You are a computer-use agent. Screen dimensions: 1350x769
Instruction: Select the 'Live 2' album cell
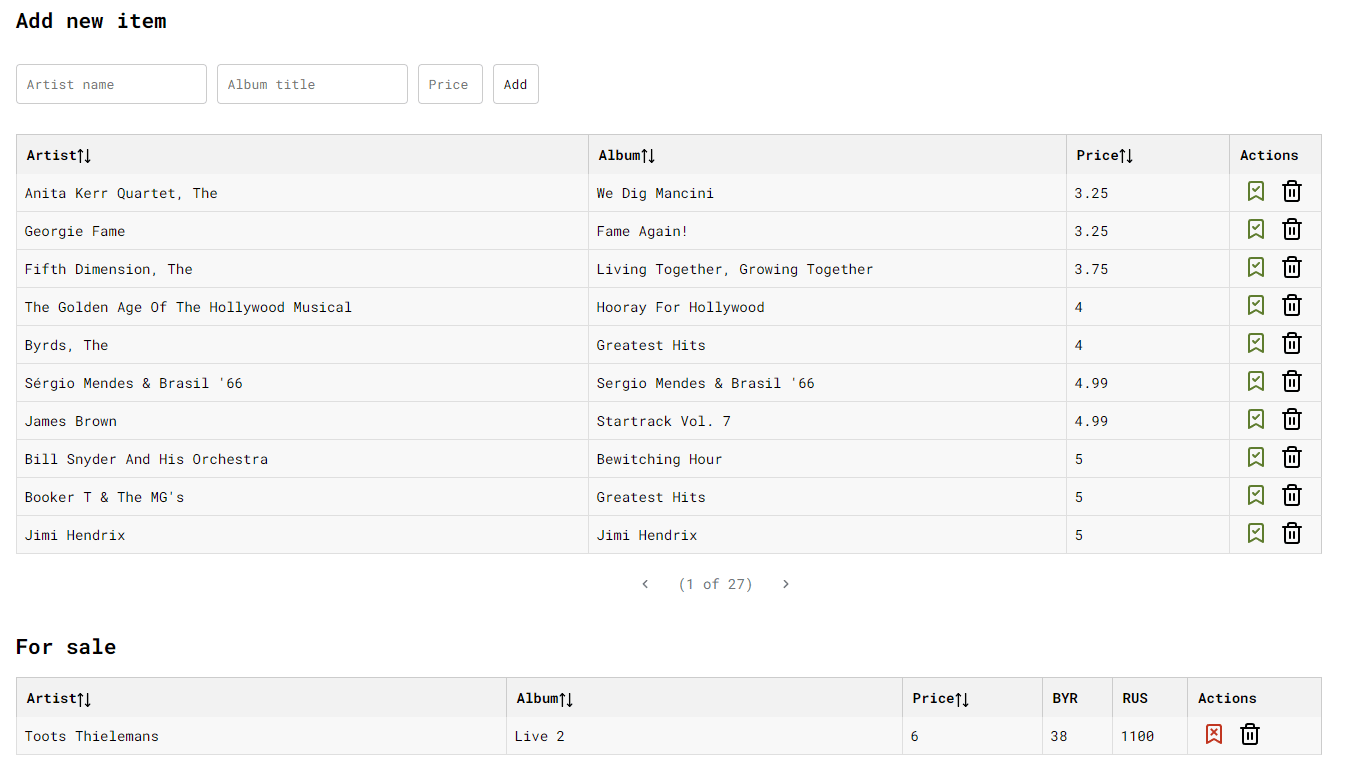click(704, 736)
